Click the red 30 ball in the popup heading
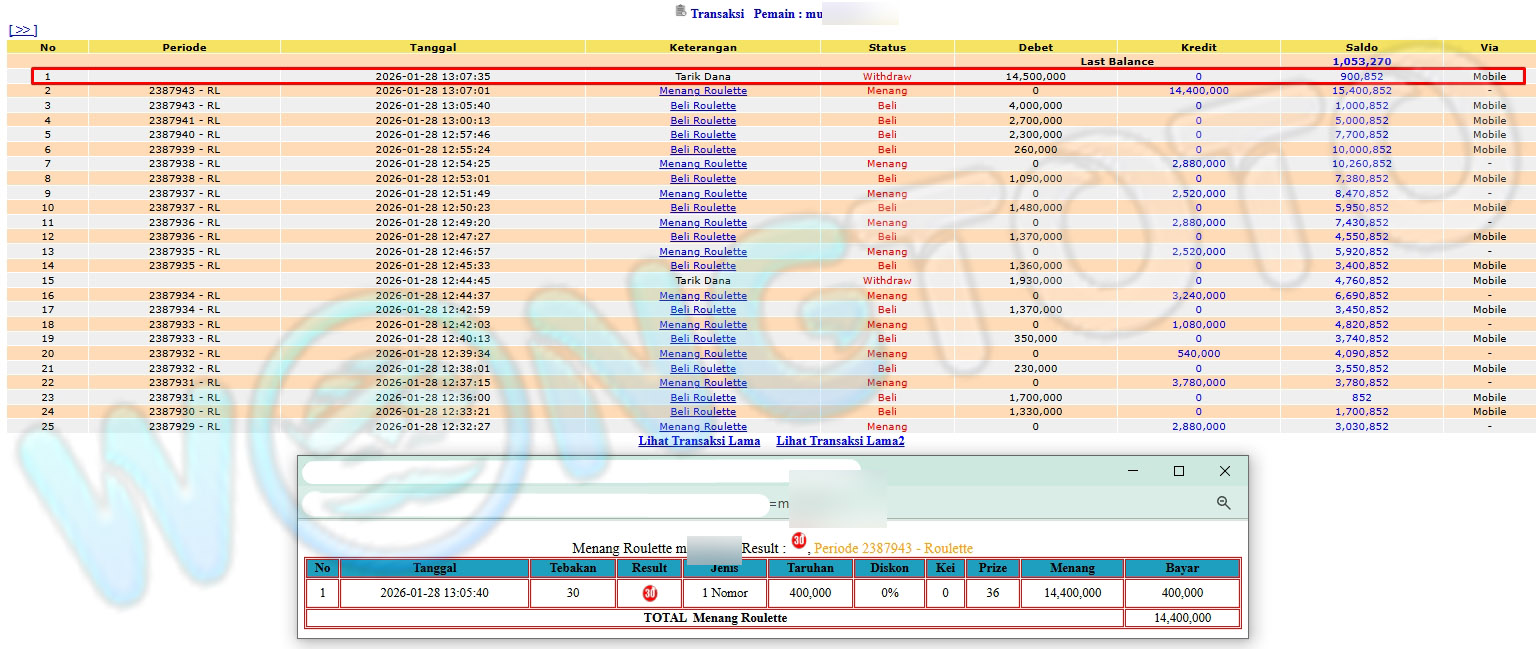Screen dimensions: 1537x649 798,540
